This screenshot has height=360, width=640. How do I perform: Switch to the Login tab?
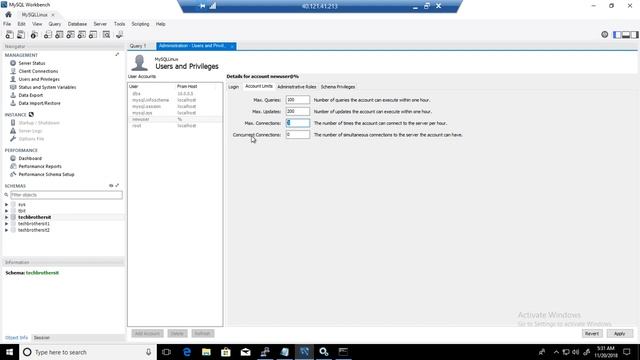click(x=233, y=87)
